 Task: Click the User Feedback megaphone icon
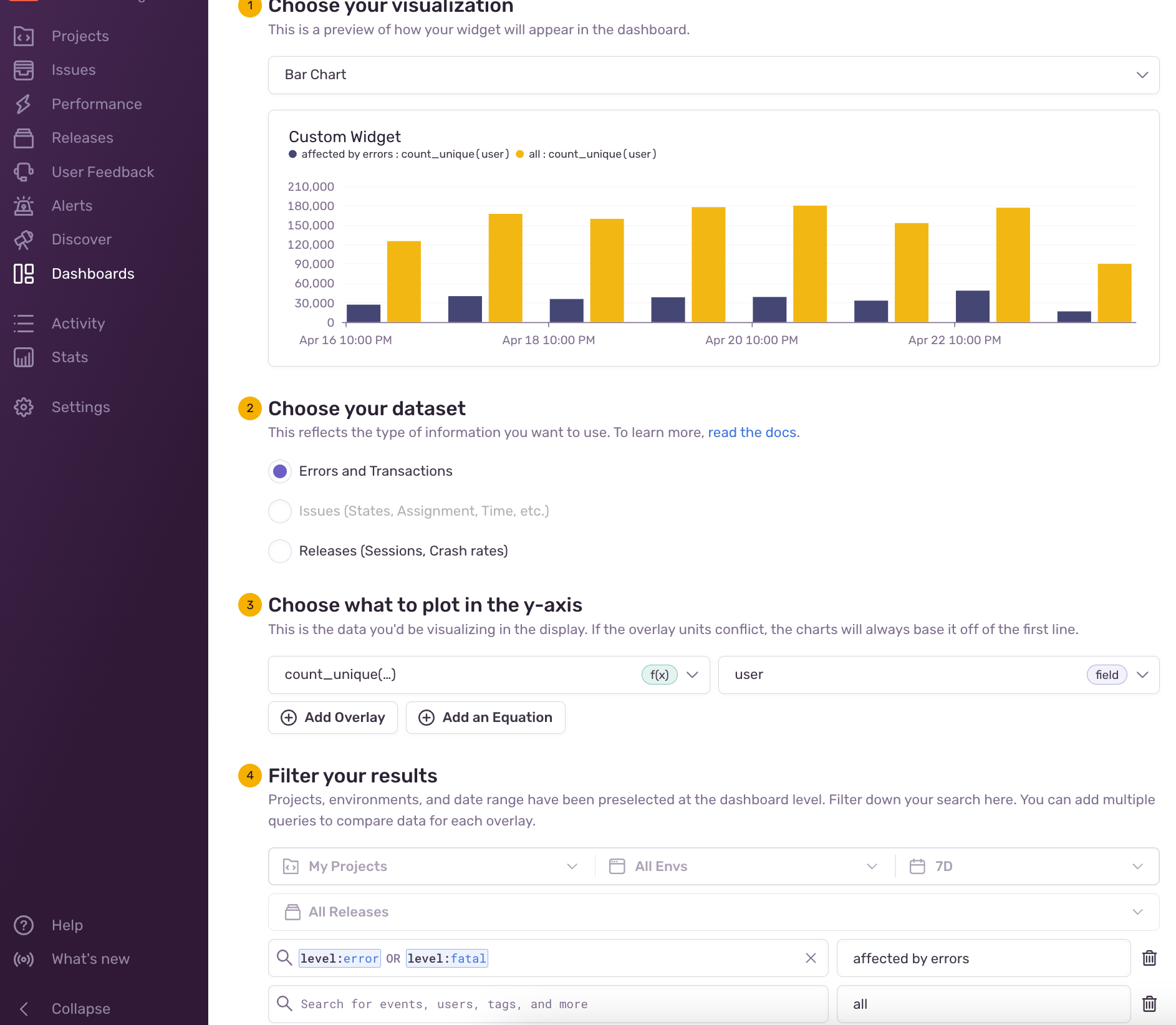click(x=24, y=172)
